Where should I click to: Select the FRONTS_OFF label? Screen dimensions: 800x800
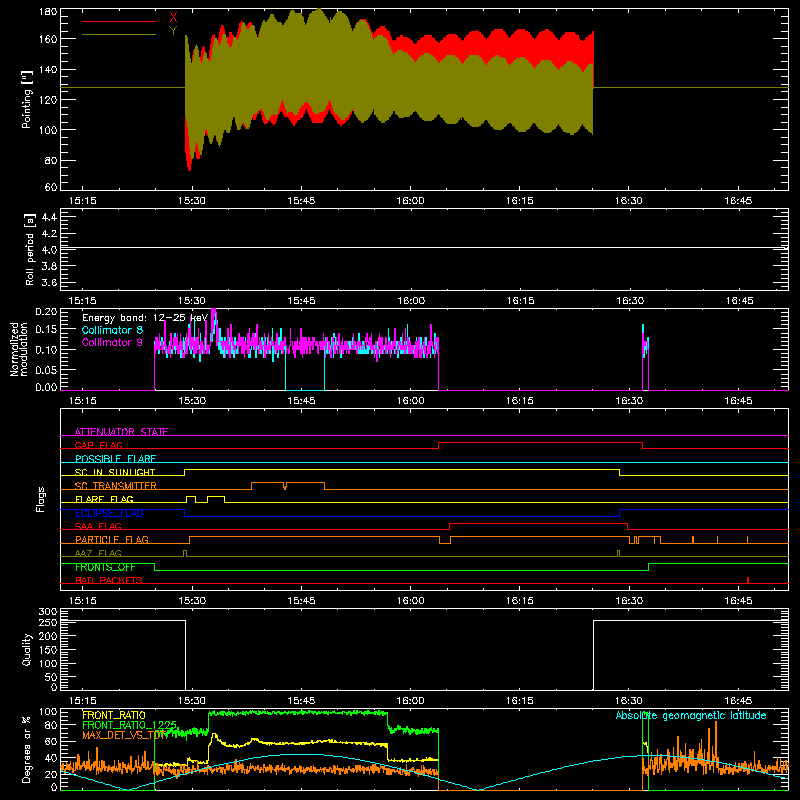(105, 567)
